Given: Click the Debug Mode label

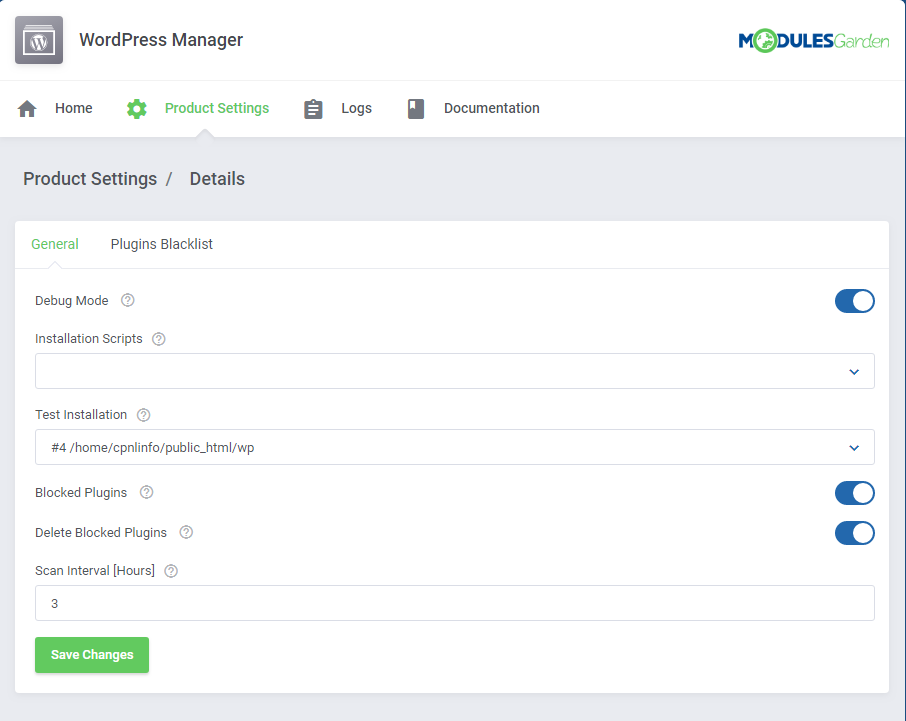Looking at the screenshot, I should [x=72, y=300].
